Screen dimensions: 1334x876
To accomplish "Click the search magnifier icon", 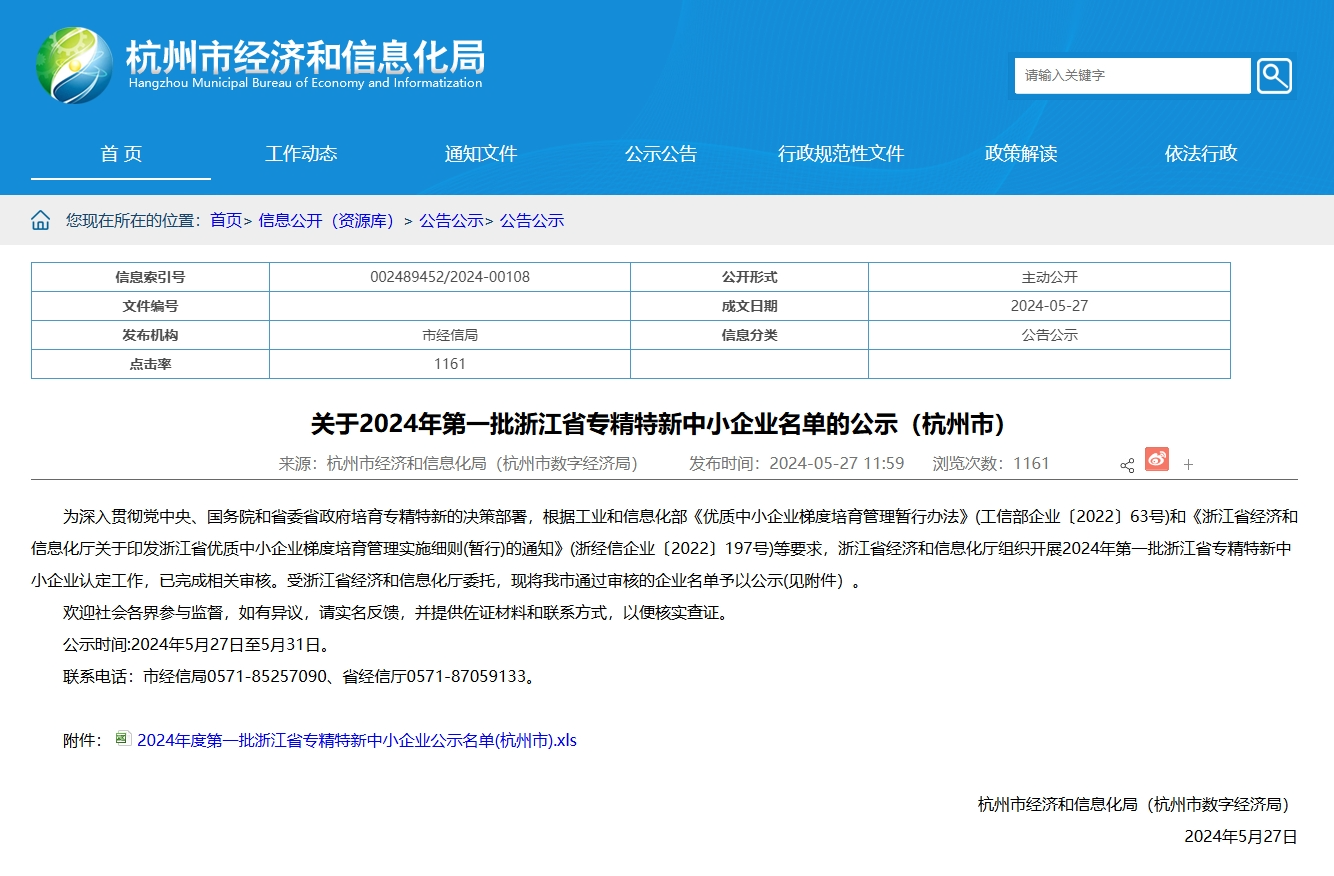I will pos(1274,76).
